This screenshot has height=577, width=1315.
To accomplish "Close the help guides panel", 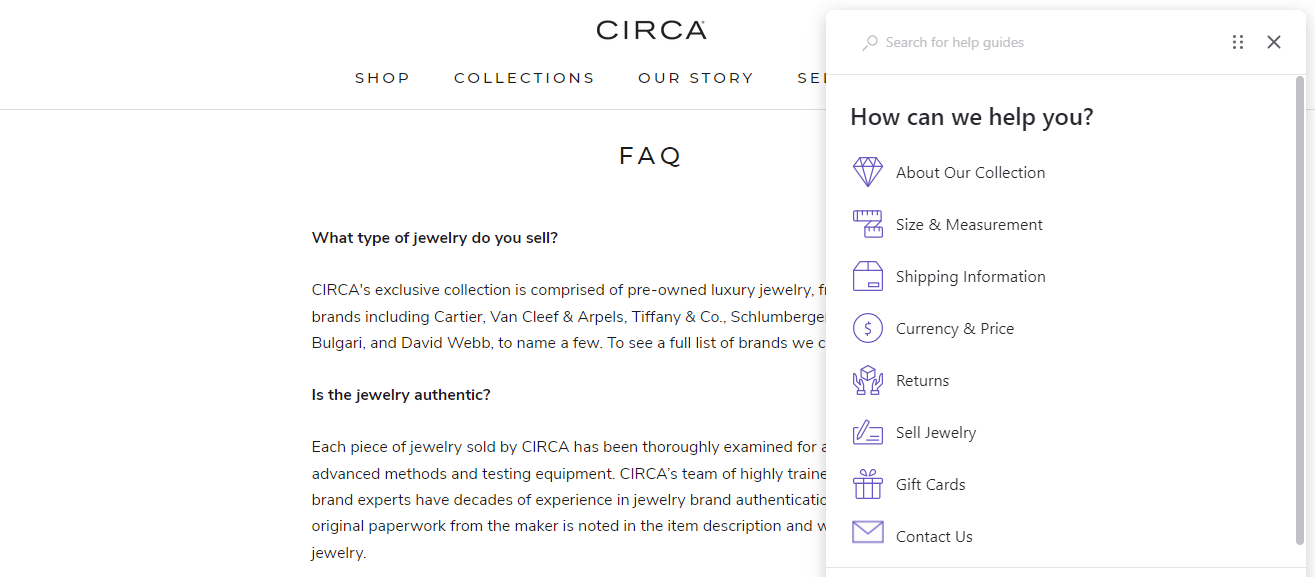I will (1273, 42).
